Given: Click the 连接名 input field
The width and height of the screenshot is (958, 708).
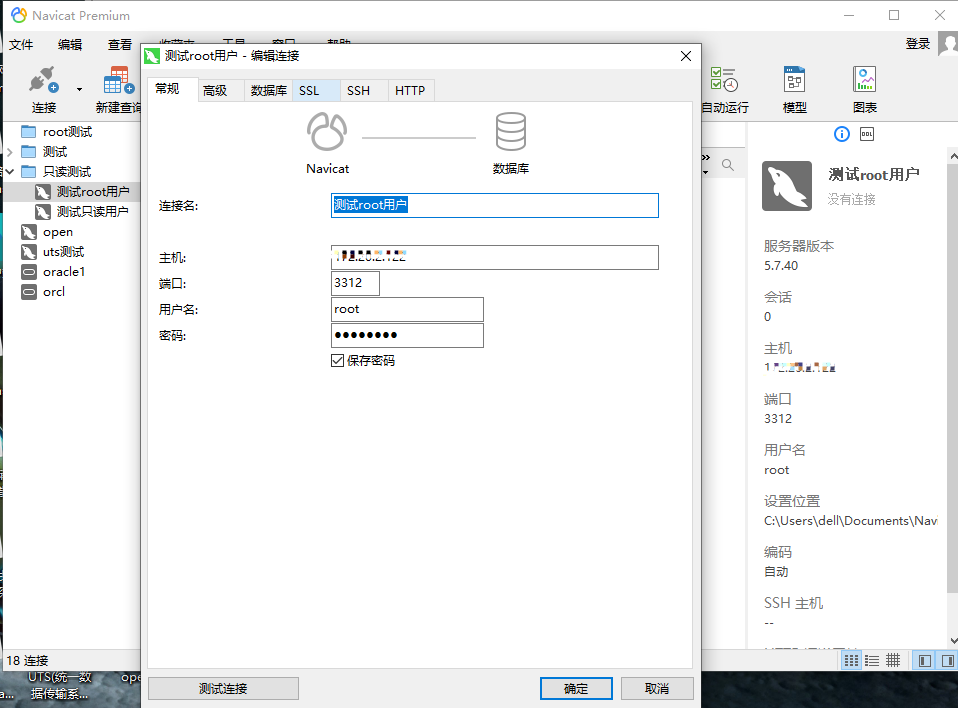Looking at the screenshot, I should (495, 205).
